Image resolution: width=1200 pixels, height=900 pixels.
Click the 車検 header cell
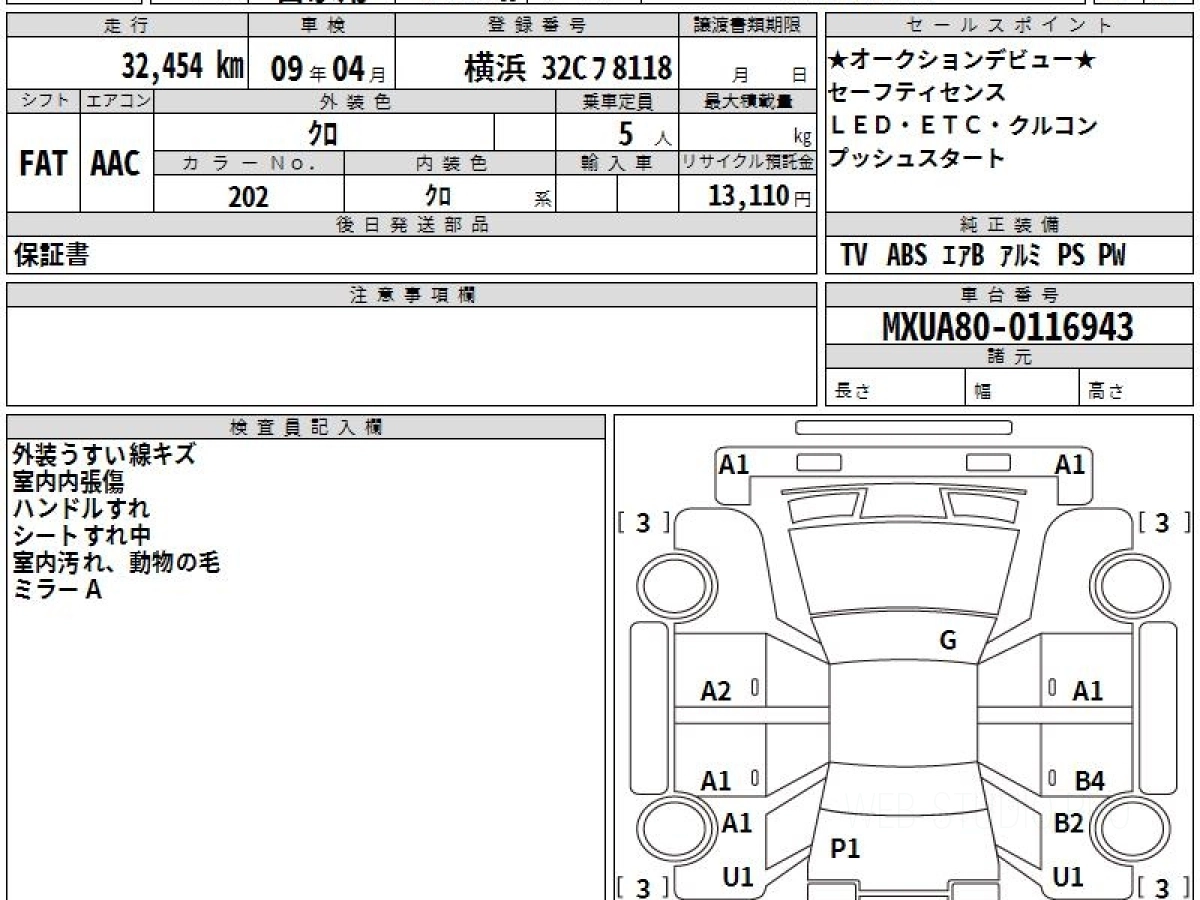321,26
